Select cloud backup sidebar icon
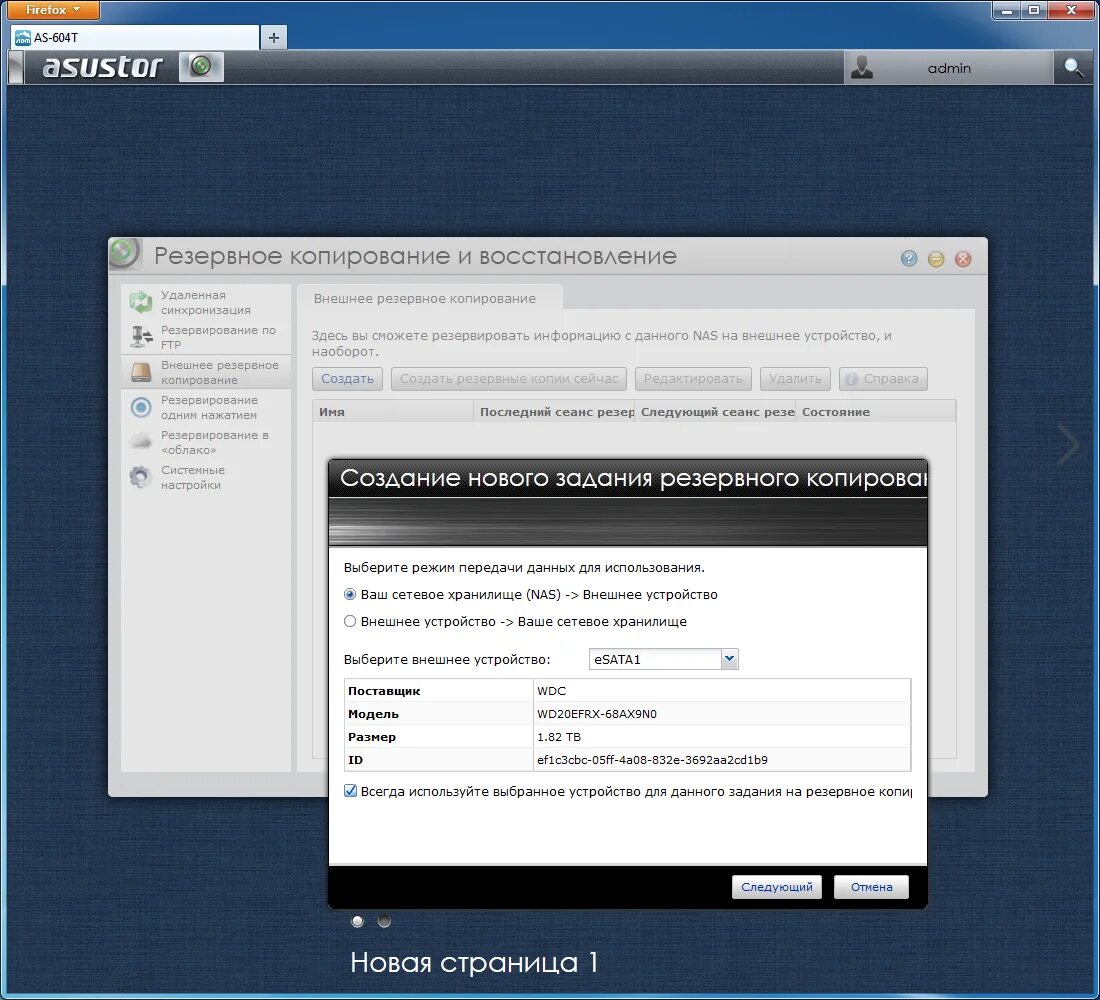The height and width of the screenshot is (1000, 1100). 141,441
